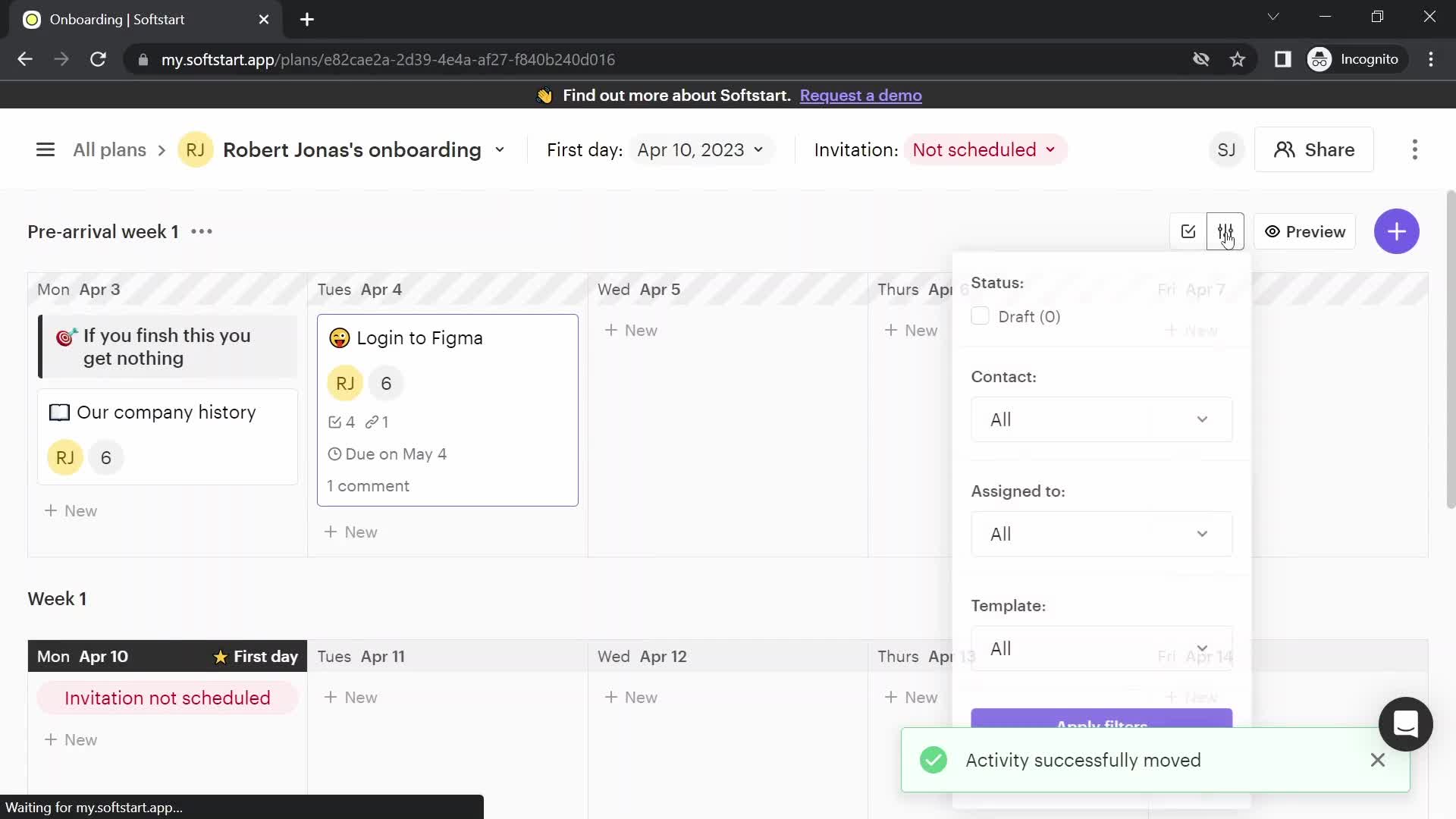This screenshot has height=819, width=1456.
Task: Expand the Assigned to dropdown filter
Action: pyautogui.click(x=1100, y=534)
